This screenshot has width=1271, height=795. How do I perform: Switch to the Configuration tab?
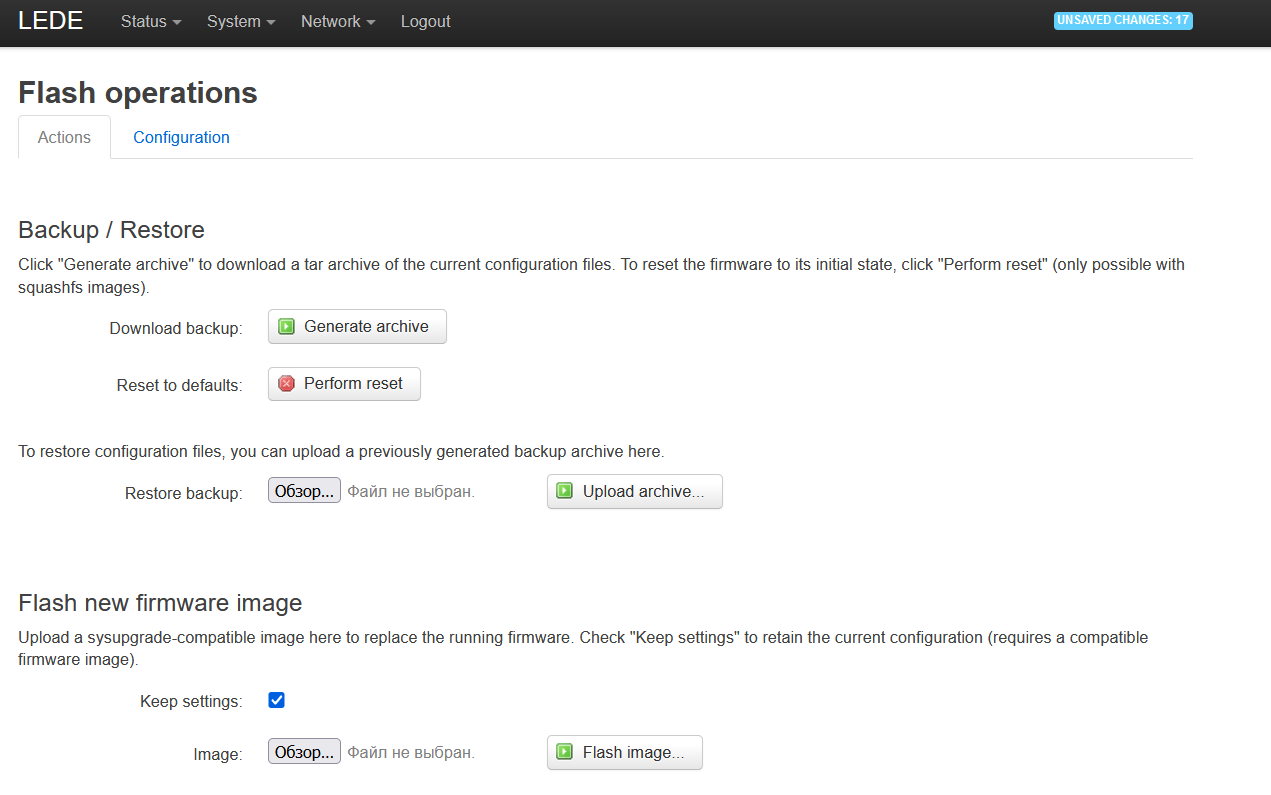pos(181,138)
